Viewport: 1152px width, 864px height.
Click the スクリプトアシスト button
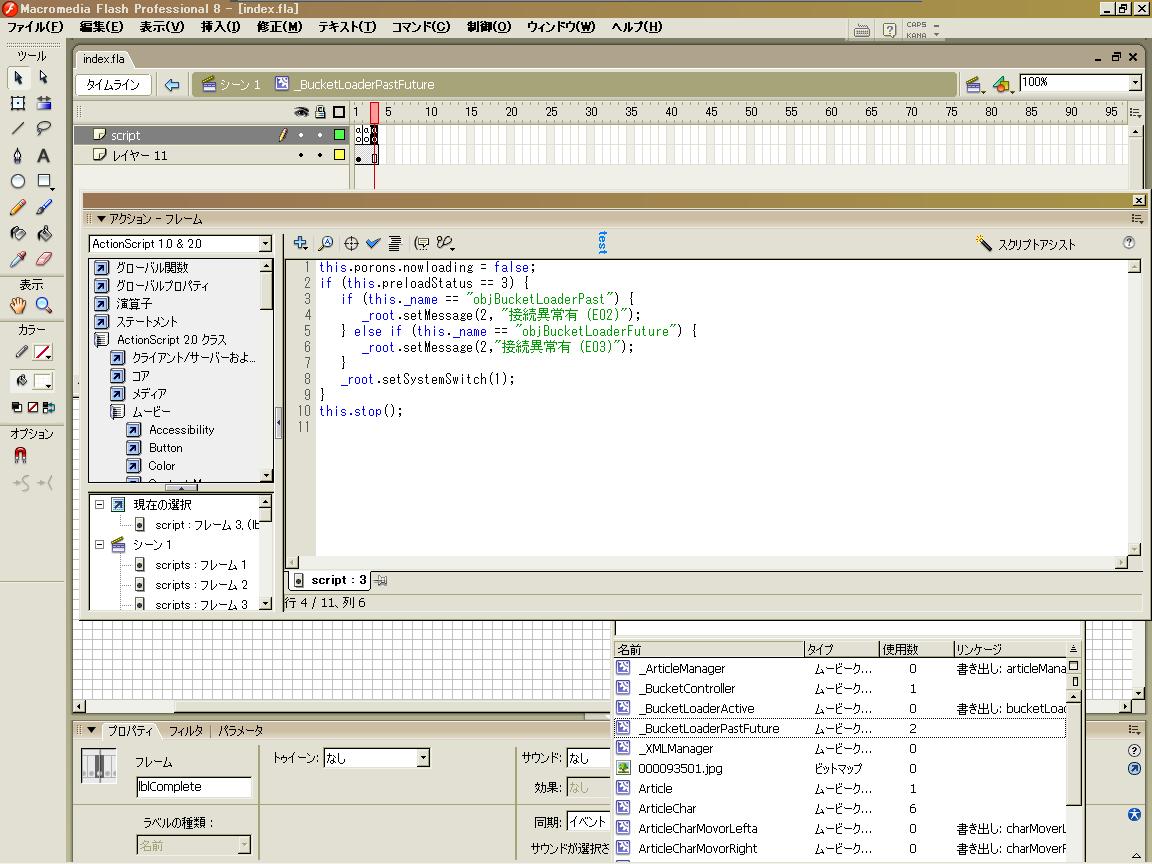pos(1026,244)
